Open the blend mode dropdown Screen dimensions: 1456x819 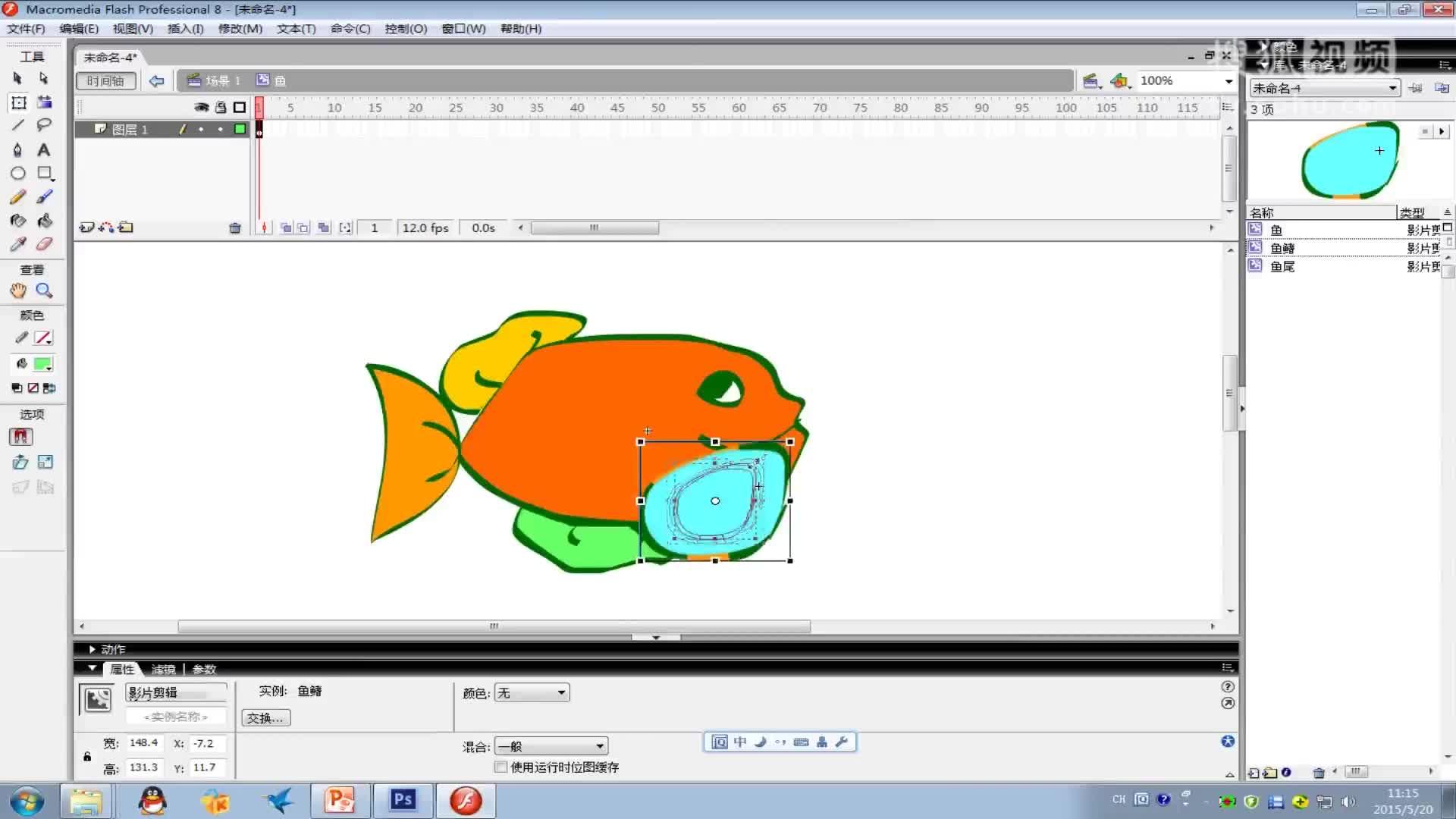(x=551, y=746)
